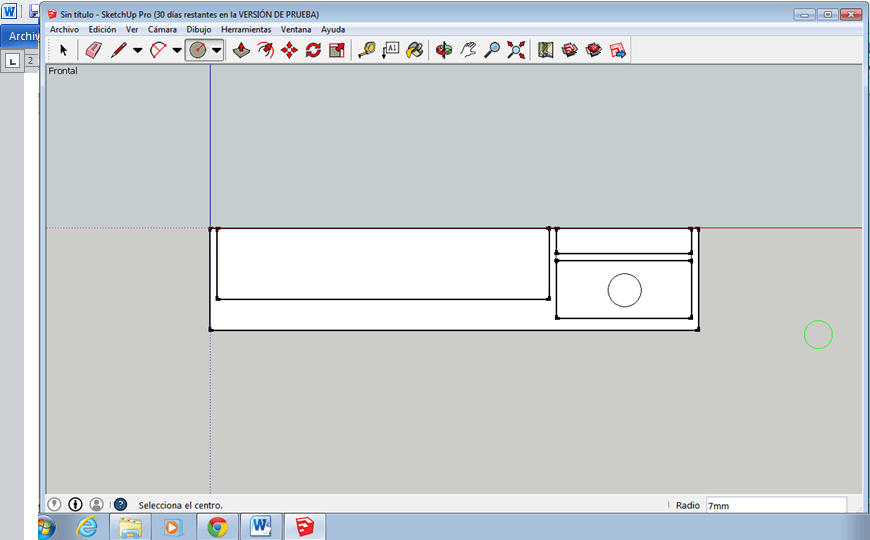Open the Ayuda menu
Screen dimensions: 870x540
pyautogui.click(x=333, y=29)
